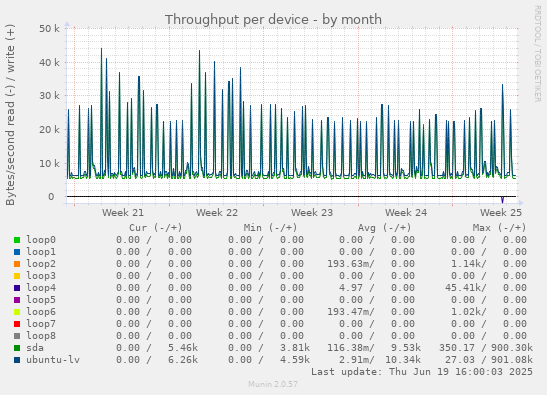Click the Cur (-/+) column header
Viewport: 547px width, 395px height.
(156, 228)
